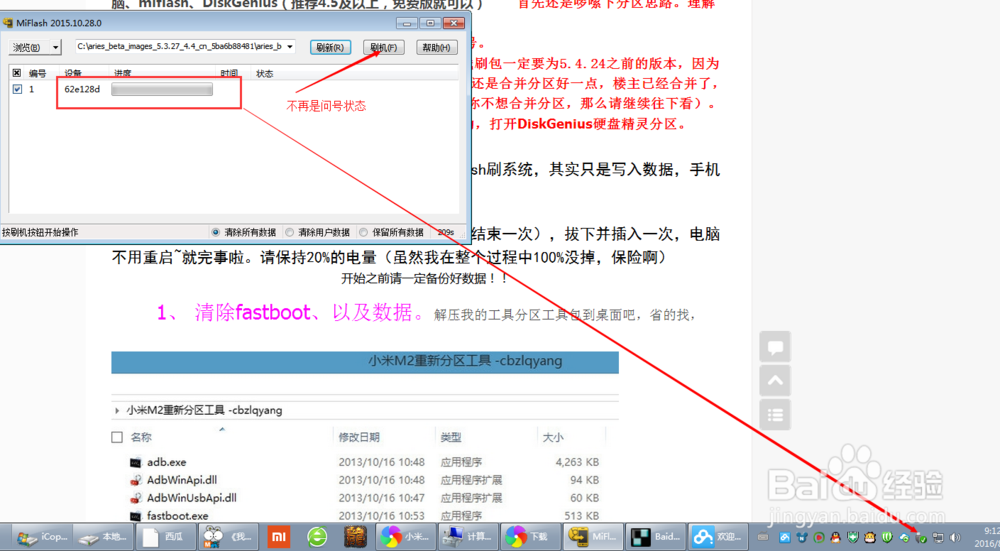Click the 编号 column header
Viewport: 1000px width, 551px height.
[37, 73]
